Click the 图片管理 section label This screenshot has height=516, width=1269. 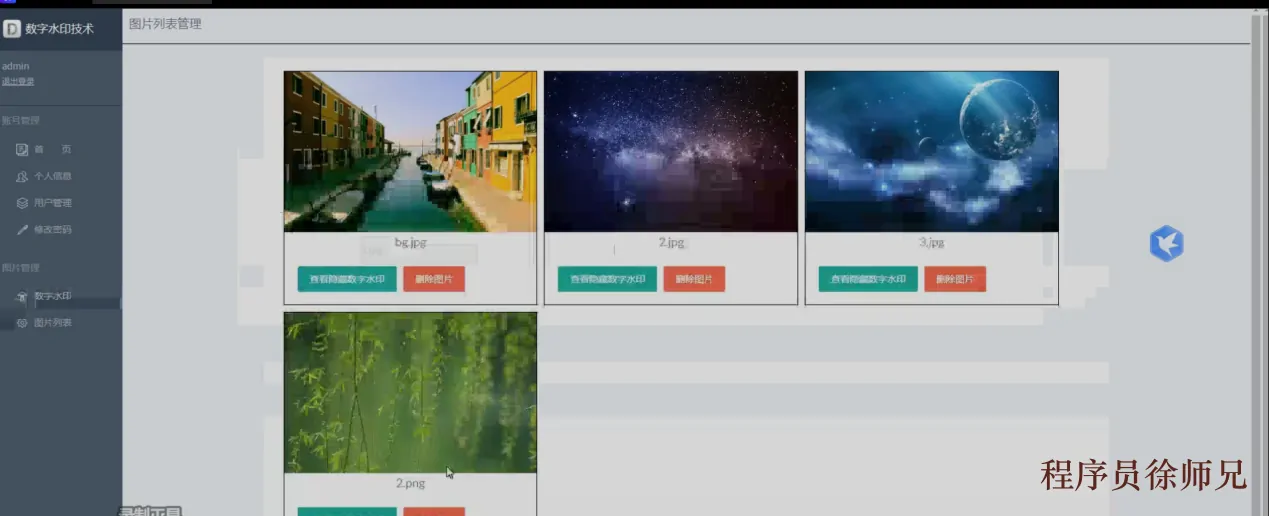[x=20, y=268]
